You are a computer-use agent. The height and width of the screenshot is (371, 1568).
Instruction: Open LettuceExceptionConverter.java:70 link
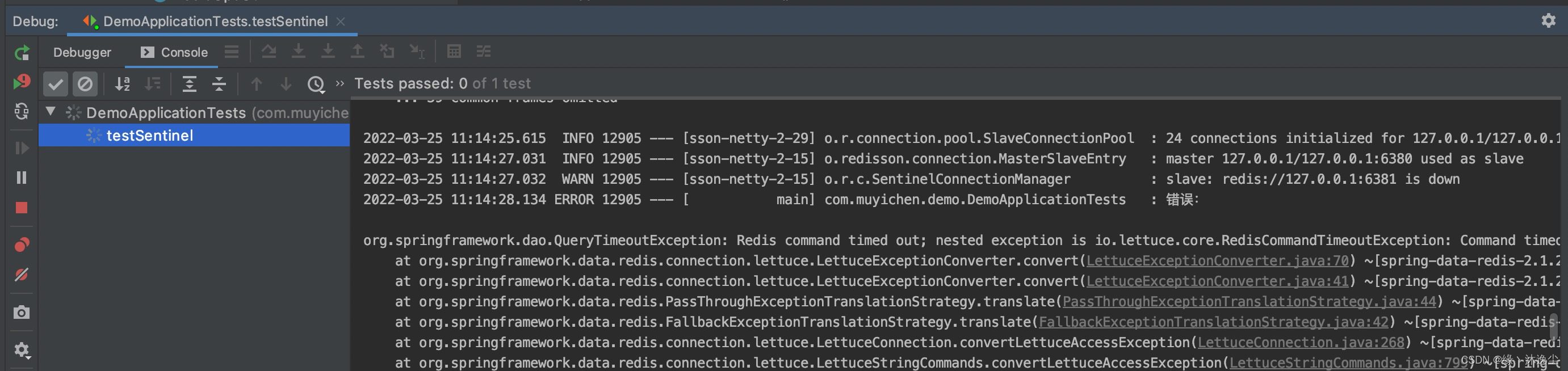point(1218,261)
